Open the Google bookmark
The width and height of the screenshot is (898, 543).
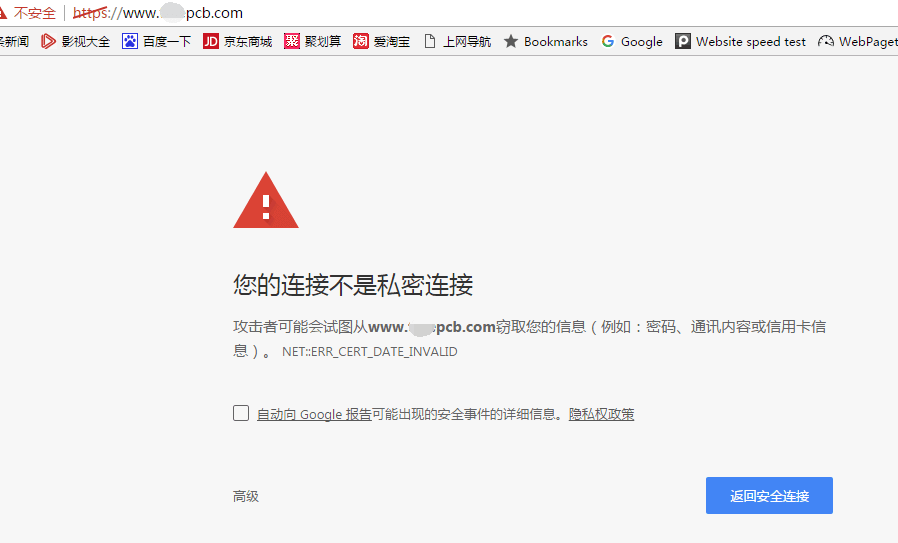631,42
